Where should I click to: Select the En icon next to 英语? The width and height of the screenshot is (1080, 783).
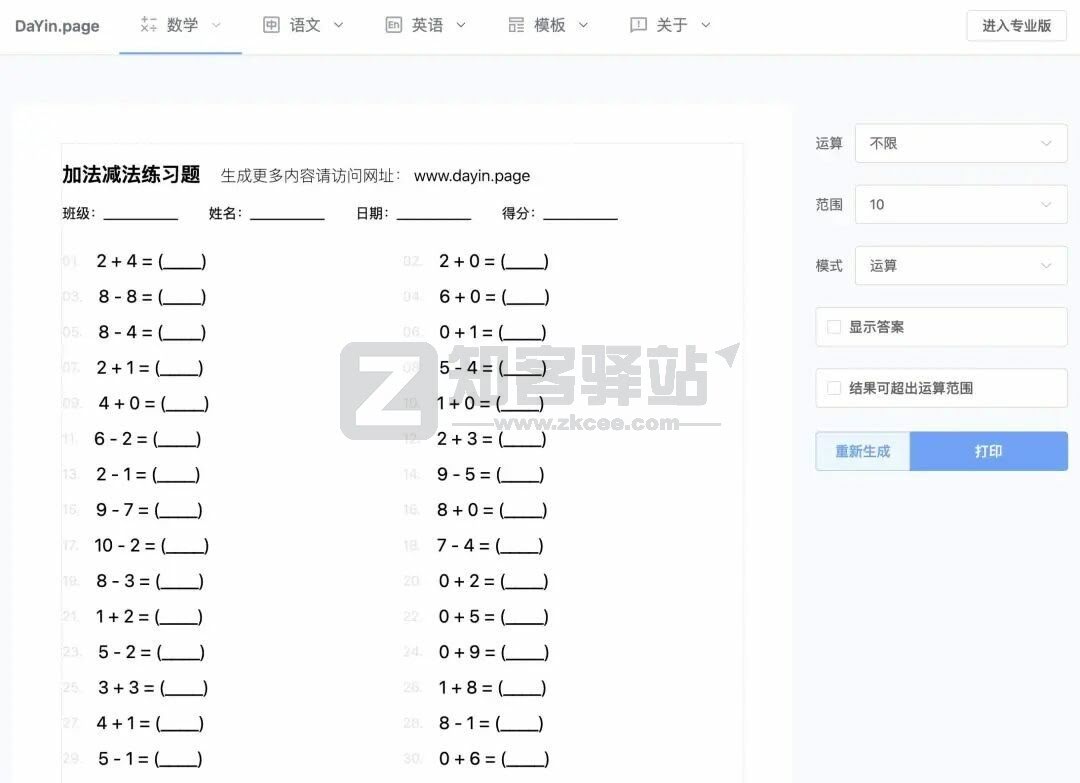[x=394, y=24]
